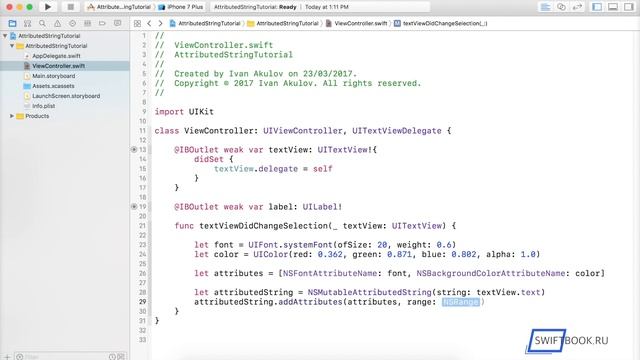This screenshot has width=640, height=360.
Task: Select the Project navigator tab
Action: click(12, 23)
